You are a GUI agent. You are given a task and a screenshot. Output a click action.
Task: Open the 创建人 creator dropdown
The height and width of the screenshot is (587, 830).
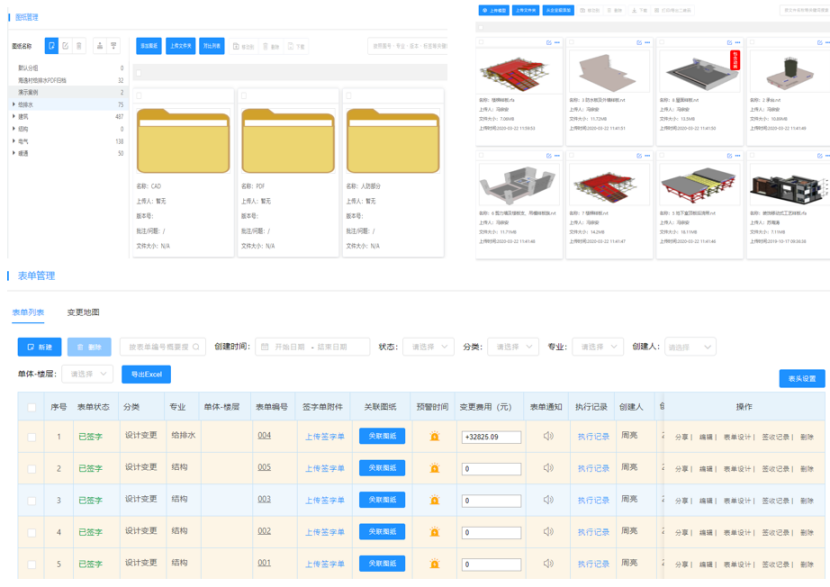(690, 347)
